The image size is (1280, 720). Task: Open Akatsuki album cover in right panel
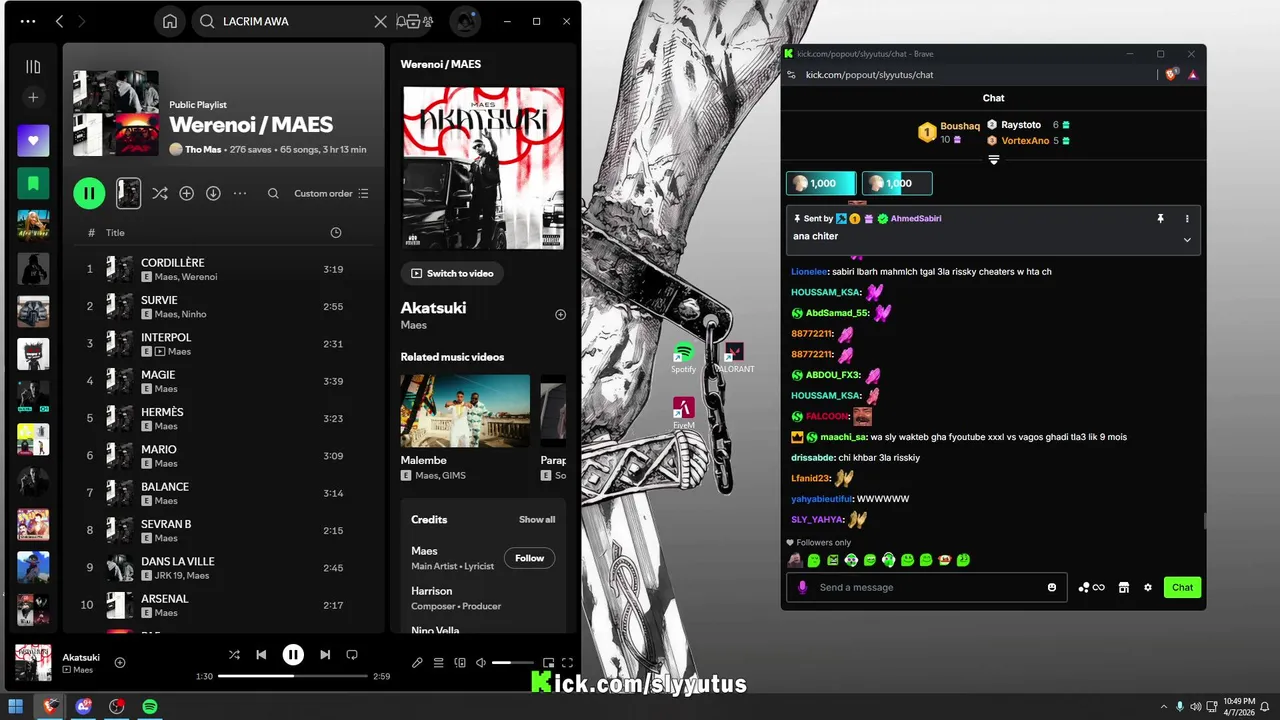(x=483, y=168)
